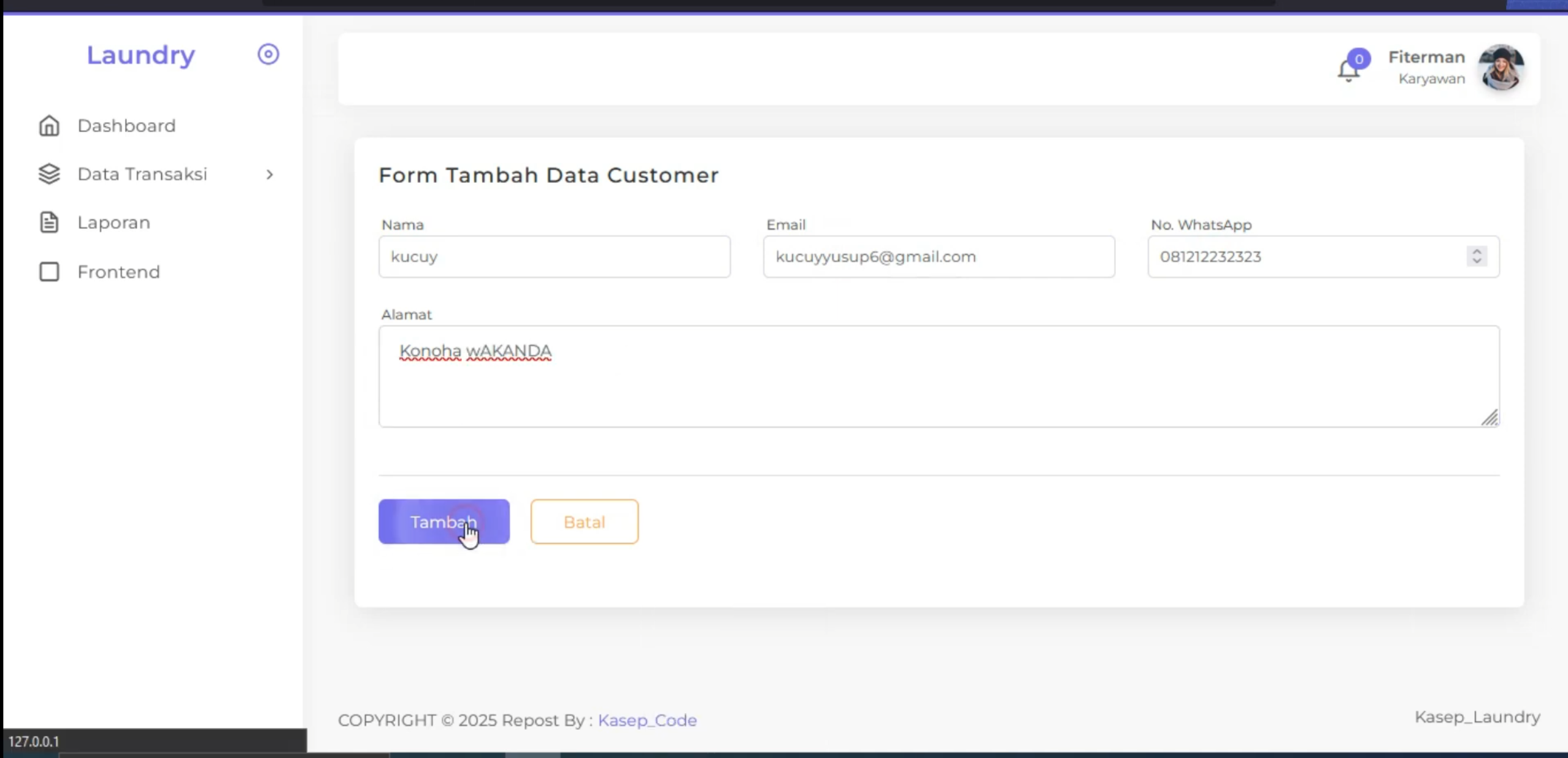Open the Frontend menu item
The image size is (1568, 758).
(x=118, y=272)
